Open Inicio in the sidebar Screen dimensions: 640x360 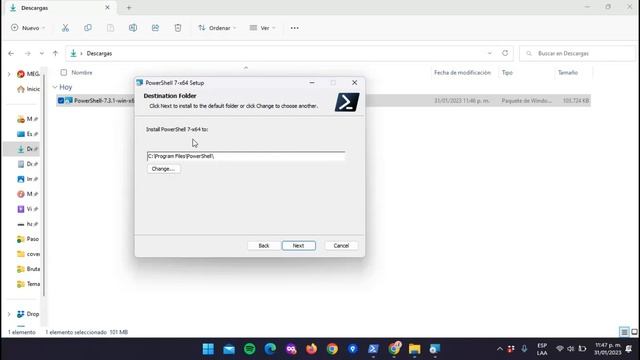pos(29,89)
